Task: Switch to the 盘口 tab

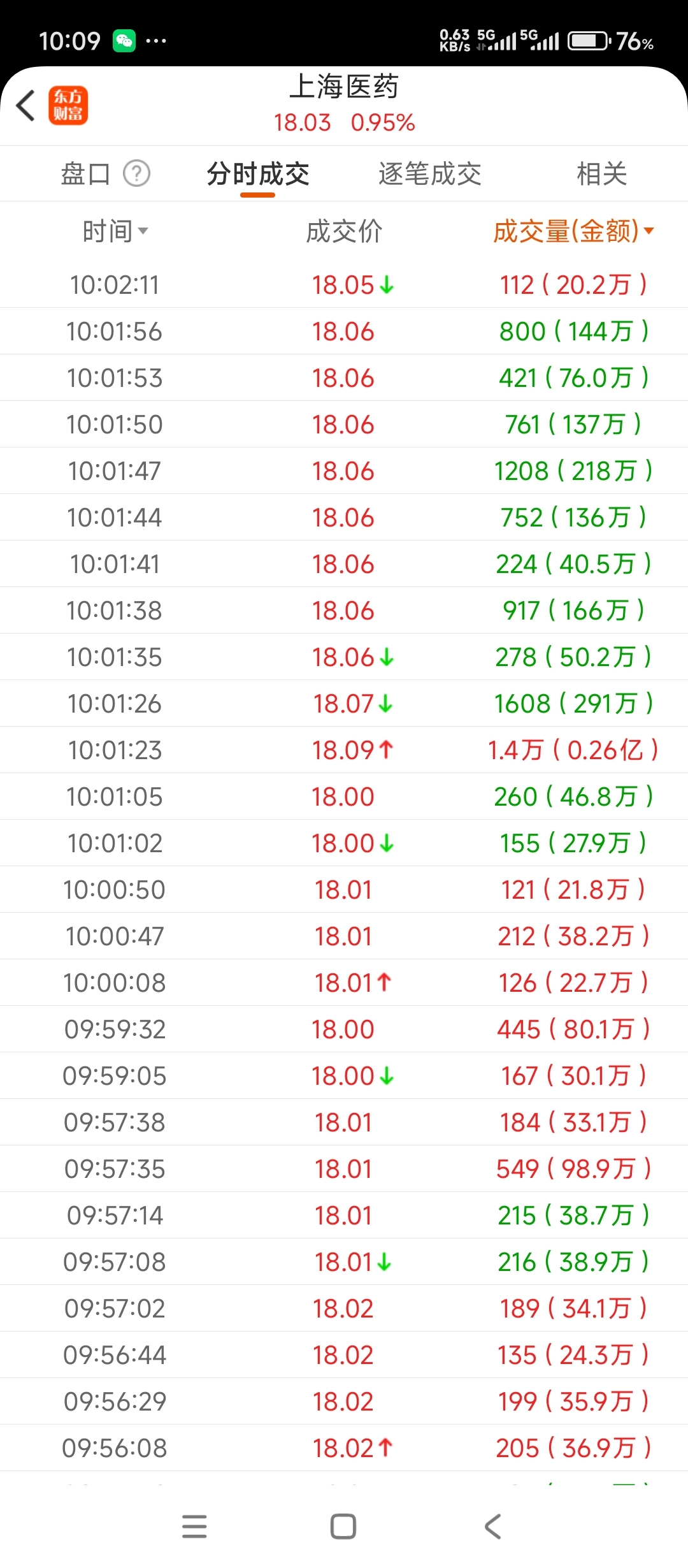Action: point(85,173)
